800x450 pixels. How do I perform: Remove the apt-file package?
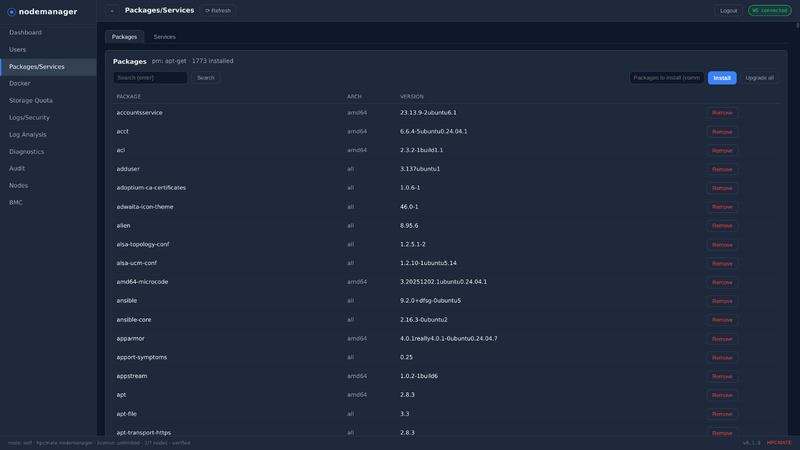(x=722, y=414)
